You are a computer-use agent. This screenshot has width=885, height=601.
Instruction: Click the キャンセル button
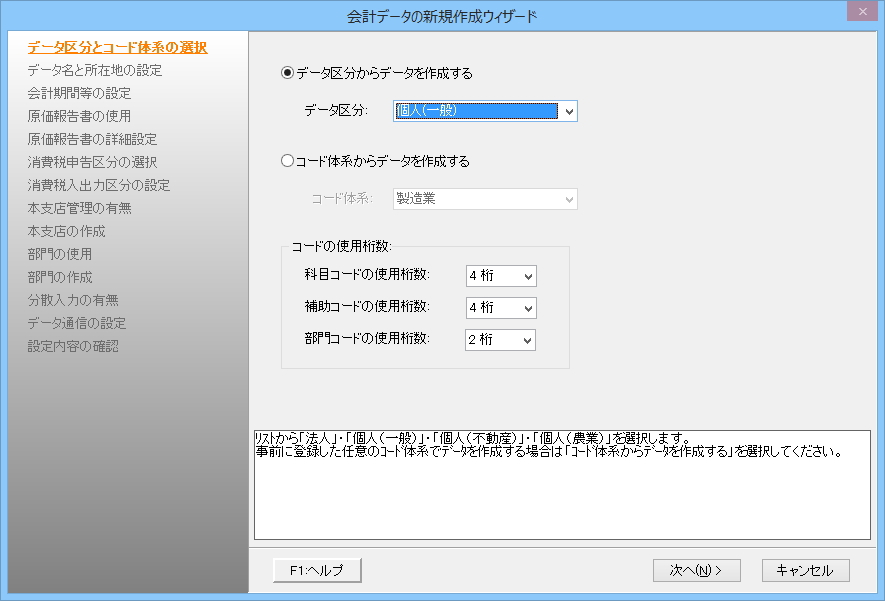805,570
